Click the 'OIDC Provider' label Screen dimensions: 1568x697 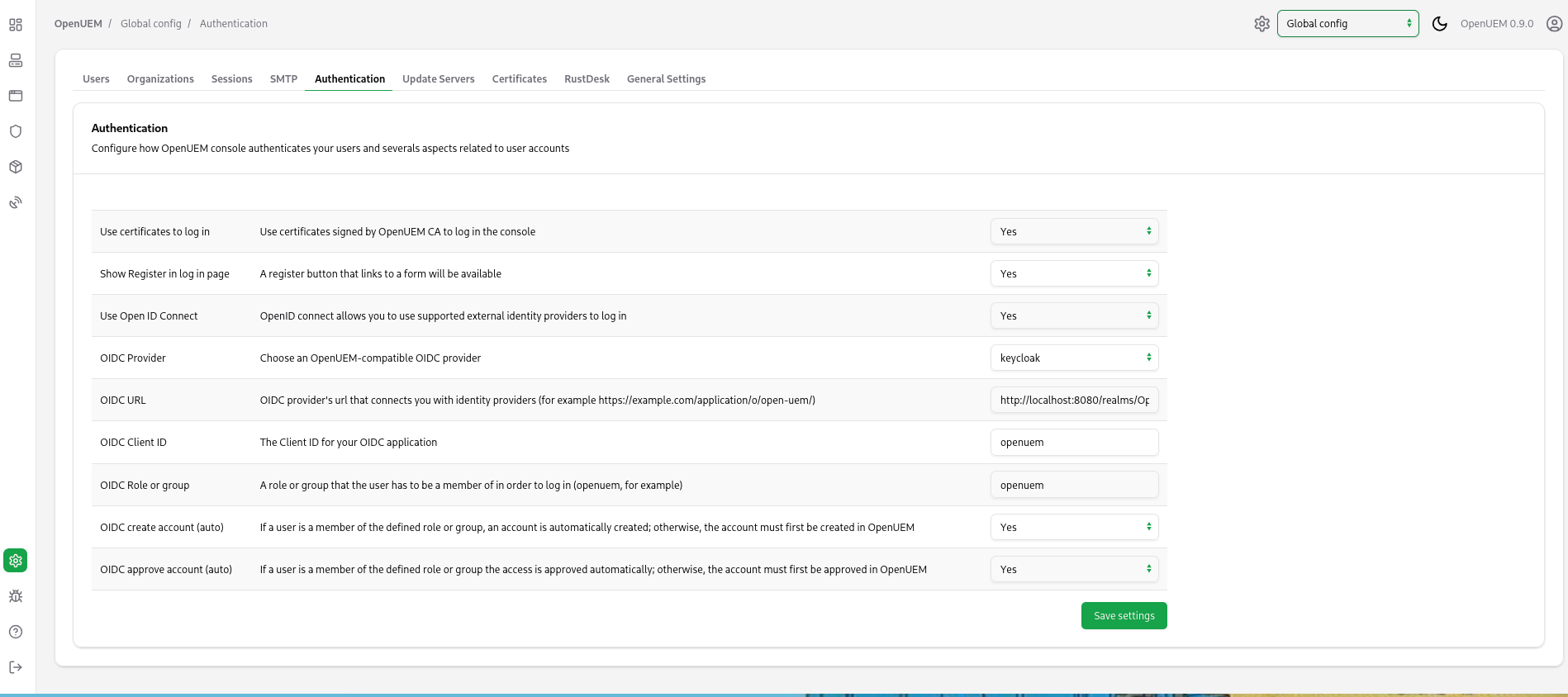coord(133,358)
